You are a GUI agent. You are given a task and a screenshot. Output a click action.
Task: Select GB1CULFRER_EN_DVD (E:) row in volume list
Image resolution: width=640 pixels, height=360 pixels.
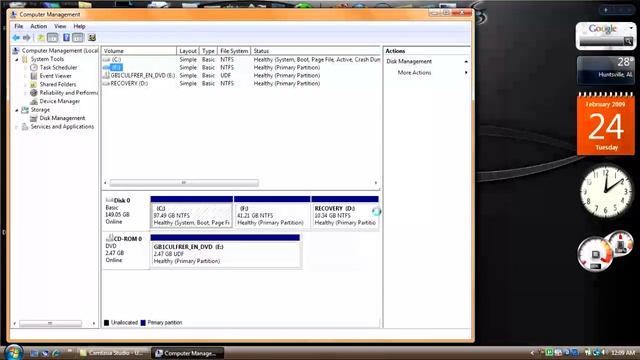241,76
